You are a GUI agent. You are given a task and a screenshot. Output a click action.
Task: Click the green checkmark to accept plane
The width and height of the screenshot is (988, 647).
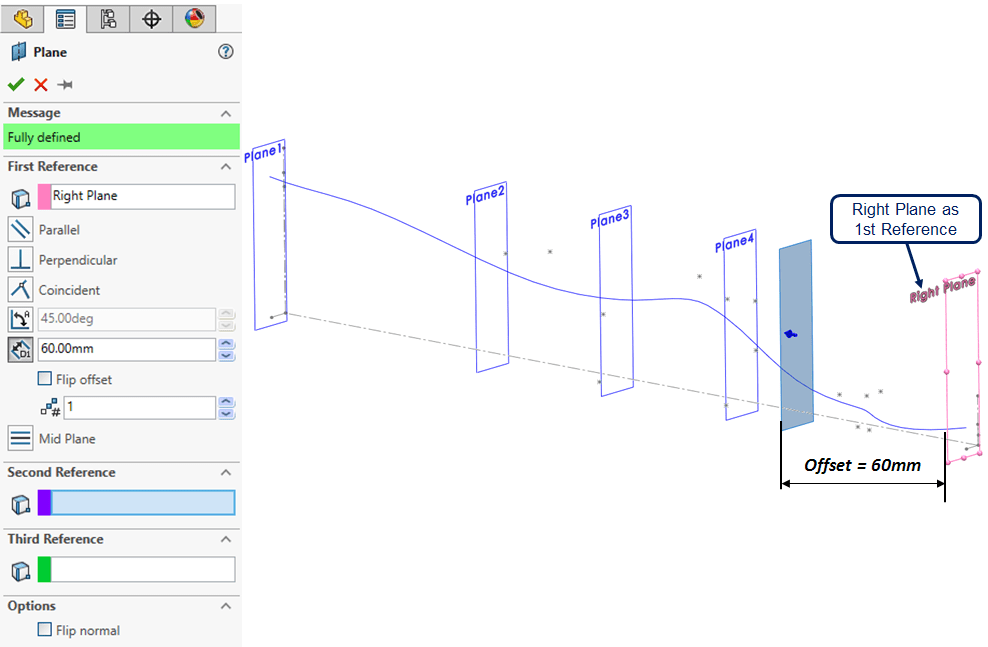coord(16,85)
